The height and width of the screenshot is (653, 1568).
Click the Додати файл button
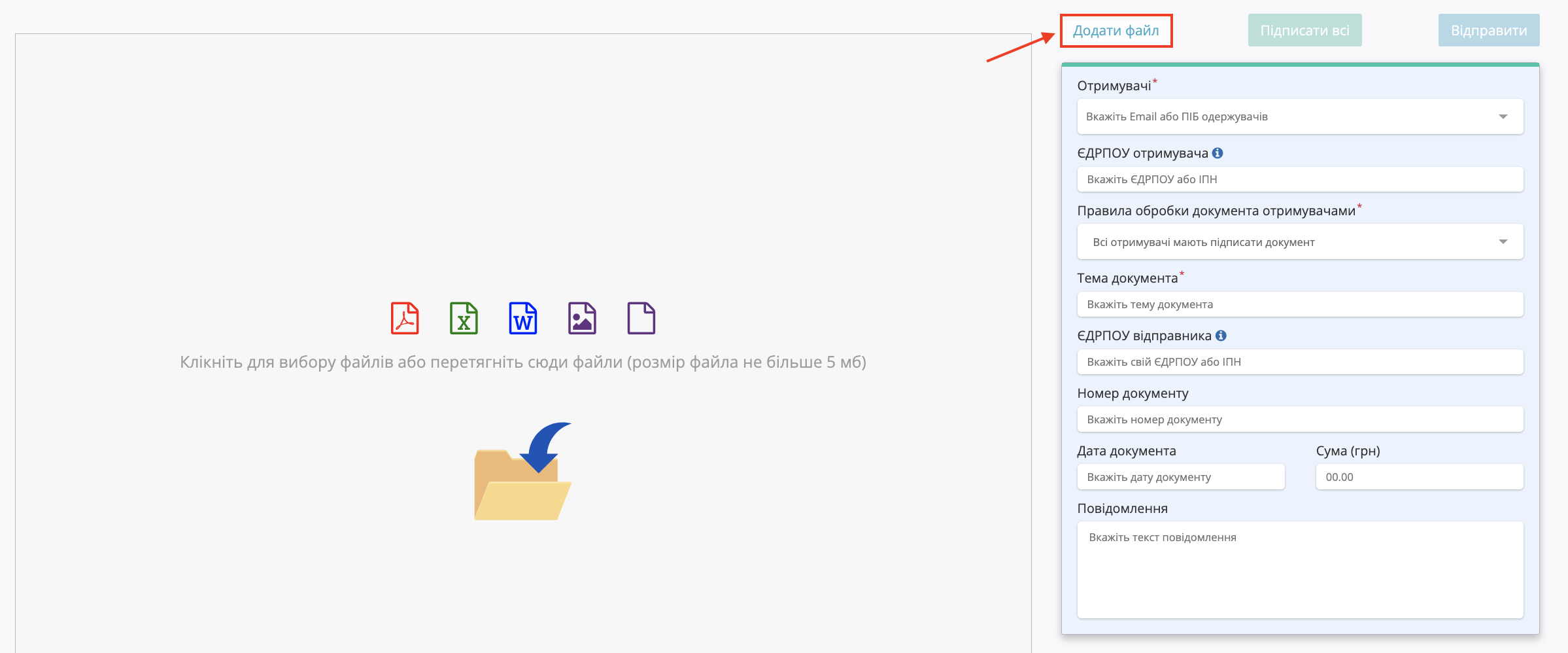(1116, 31)
